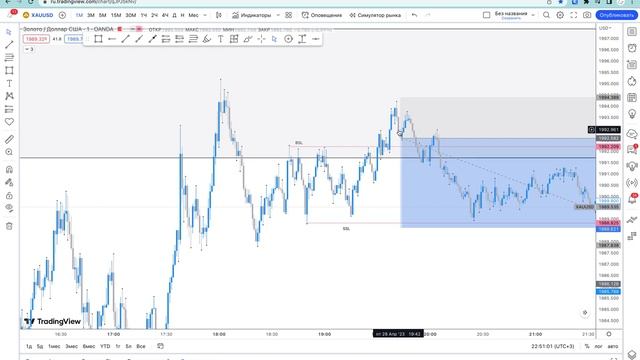Open quick search magnifier in top bar

[x=546, y=15]
